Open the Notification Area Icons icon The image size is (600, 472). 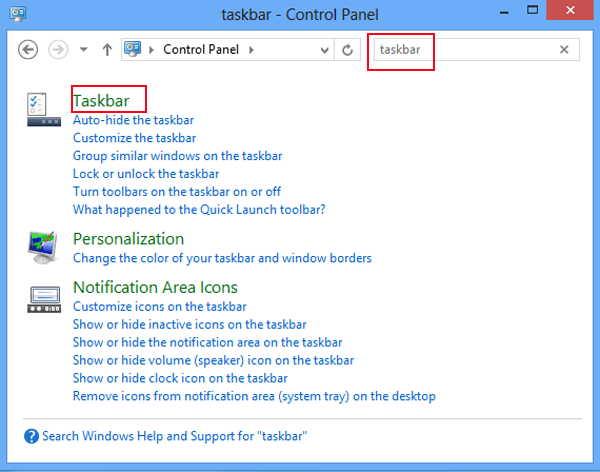44,299
